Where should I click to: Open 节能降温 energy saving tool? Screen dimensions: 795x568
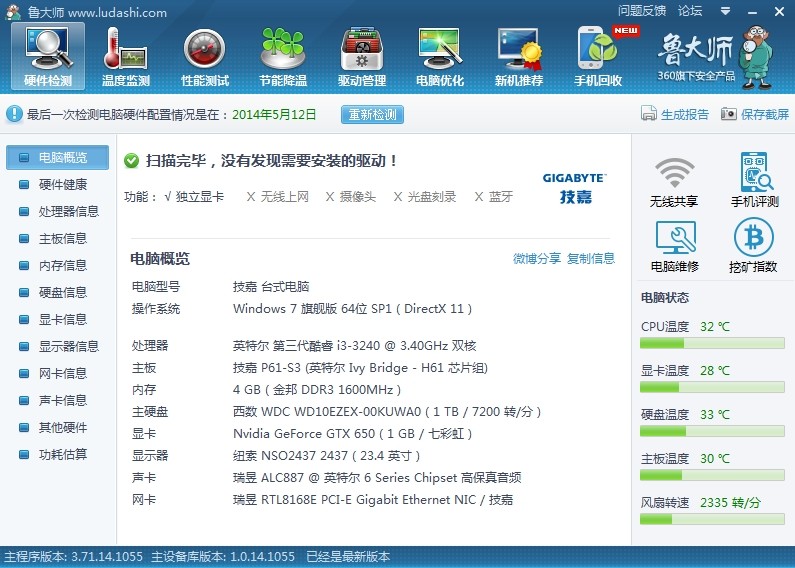[283, 56]
